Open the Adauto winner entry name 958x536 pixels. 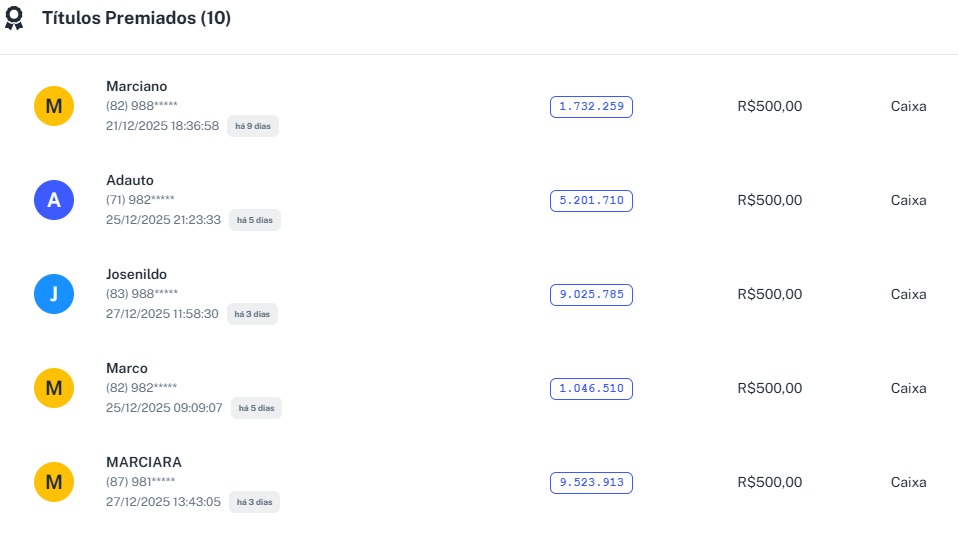point(130,180)
